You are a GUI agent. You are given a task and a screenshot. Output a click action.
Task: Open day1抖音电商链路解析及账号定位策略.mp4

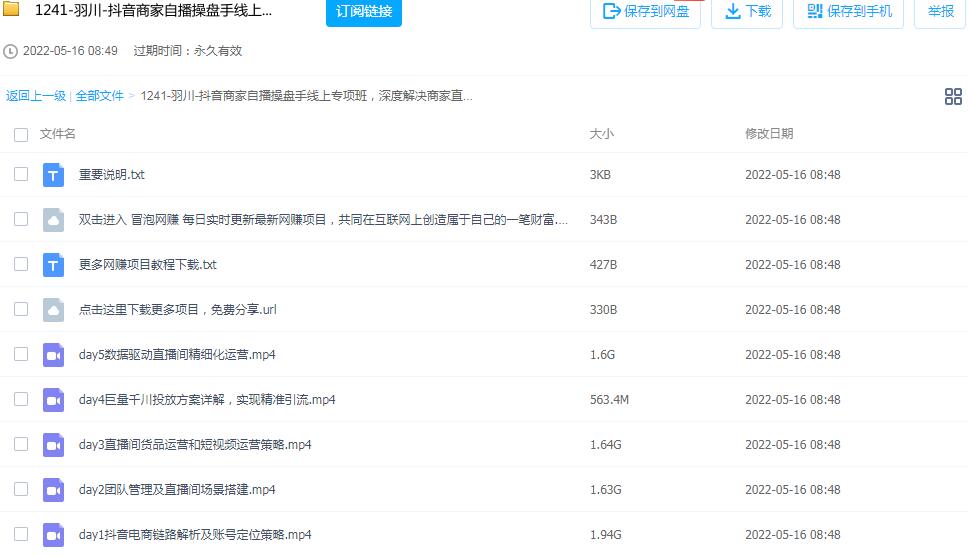click(195, 535)
